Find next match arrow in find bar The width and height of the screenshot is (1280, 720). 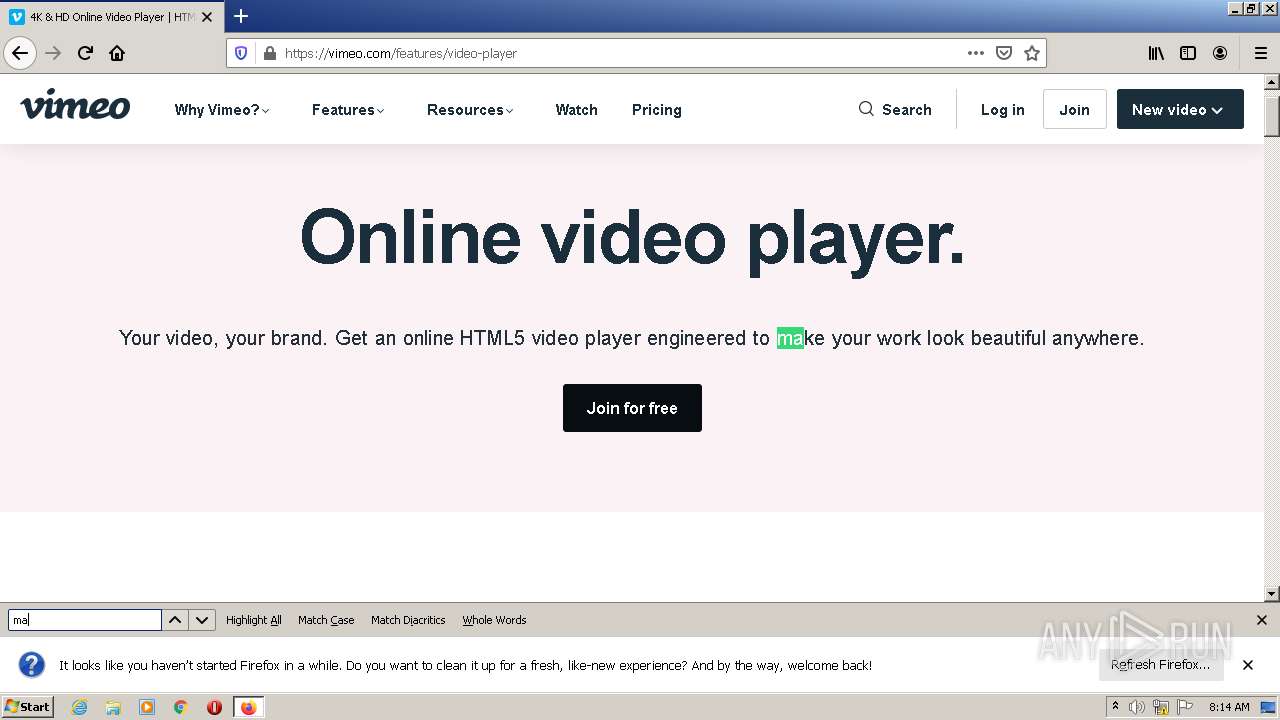(202, 620)
